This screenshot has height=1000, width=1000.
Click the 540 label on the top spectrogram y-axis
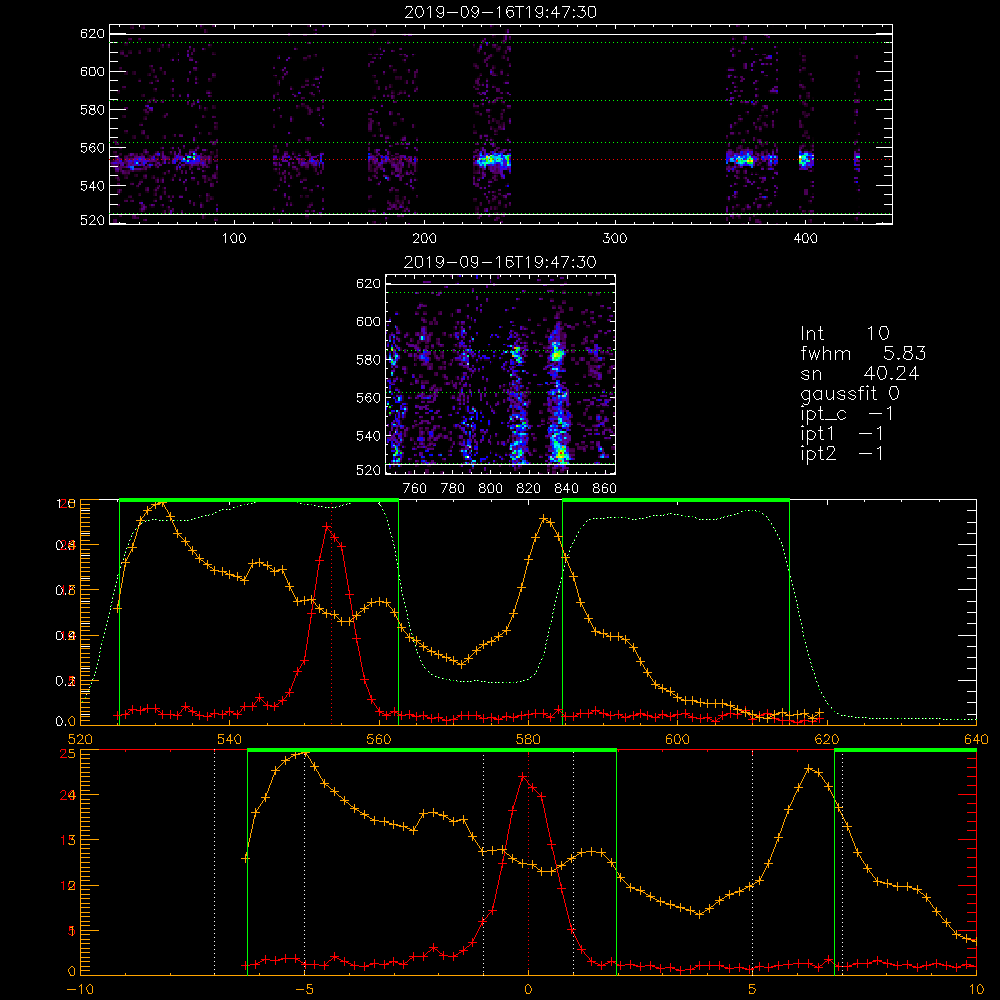pyautogui.click(x=92, y=186)
